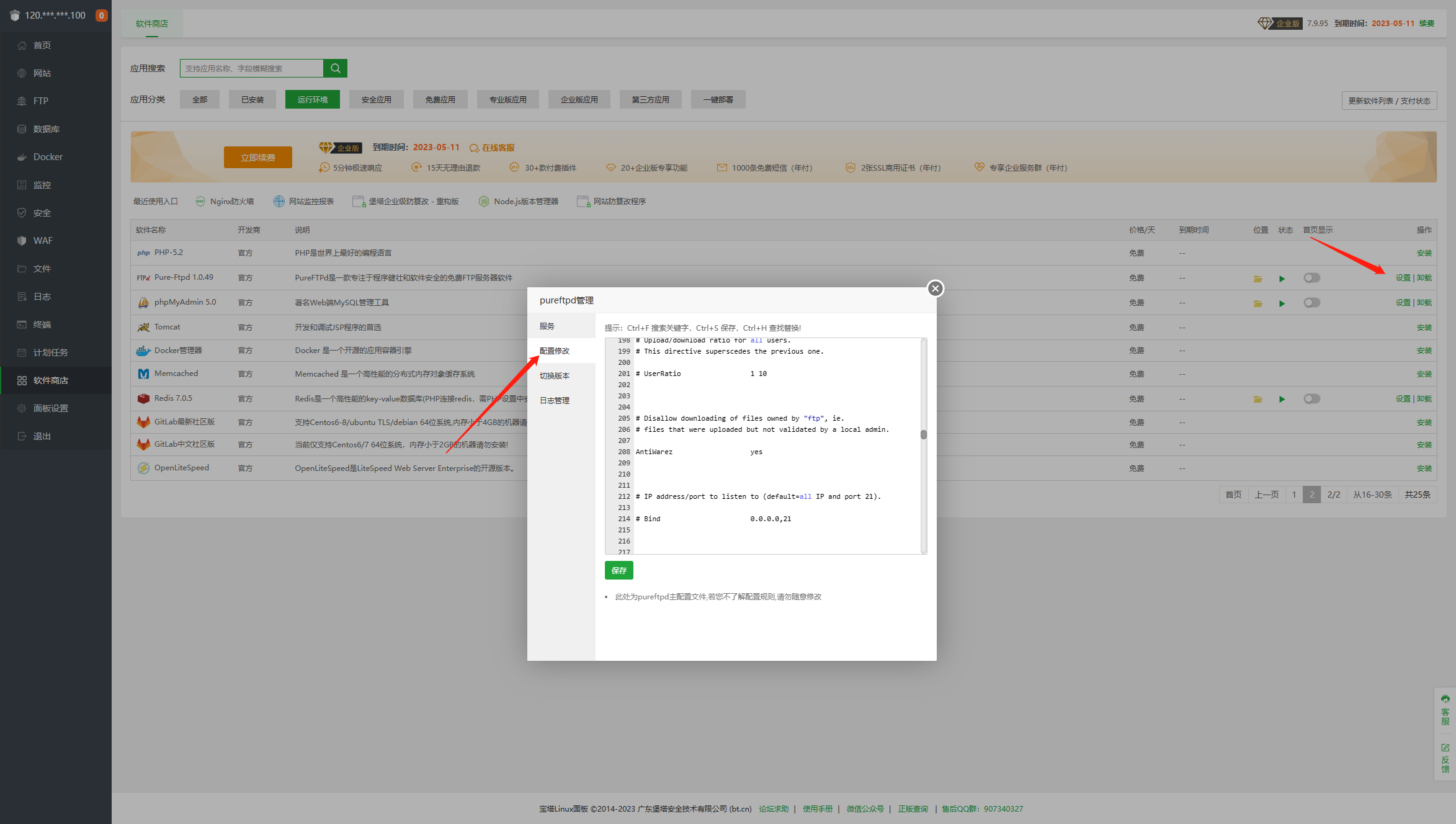Click the 上一页 pagination button
The height and width of the screenshot is (824, 1456).
tap(1267, 495)
